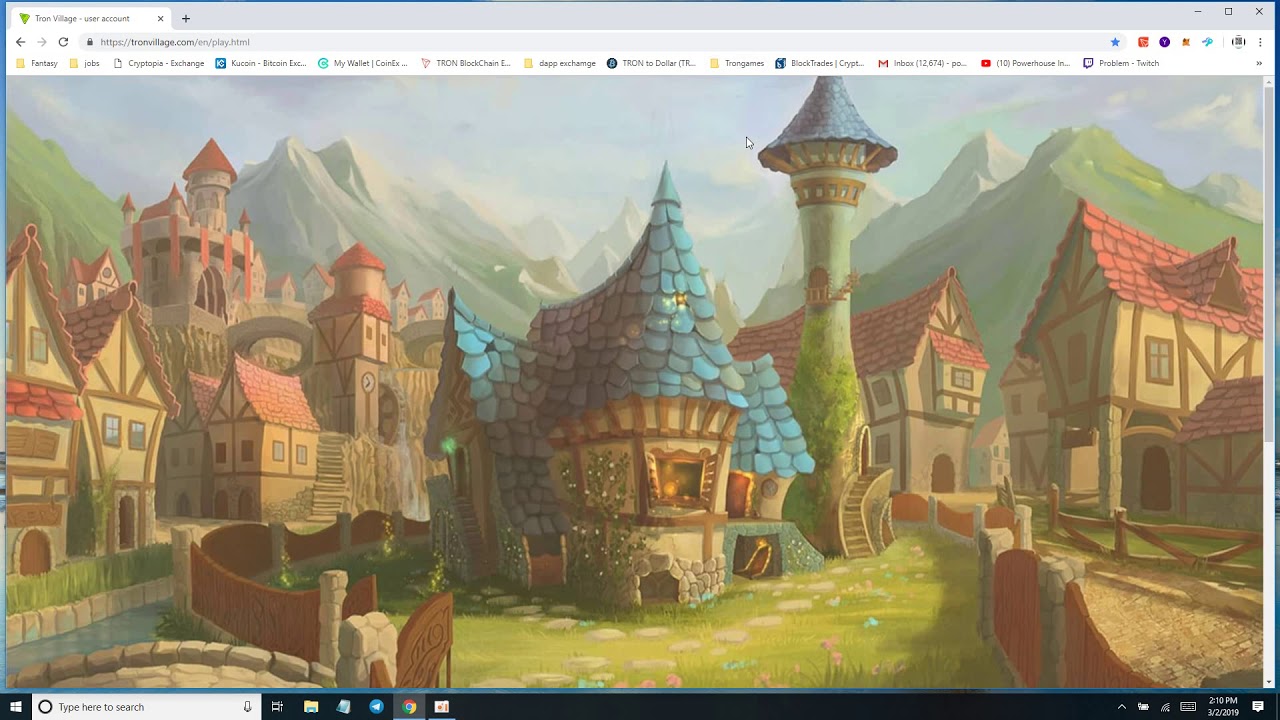The height and width of the screenshot is (720, 1280).
Task: Open Task View on the taskbar
Action: (x=277, y=707)
